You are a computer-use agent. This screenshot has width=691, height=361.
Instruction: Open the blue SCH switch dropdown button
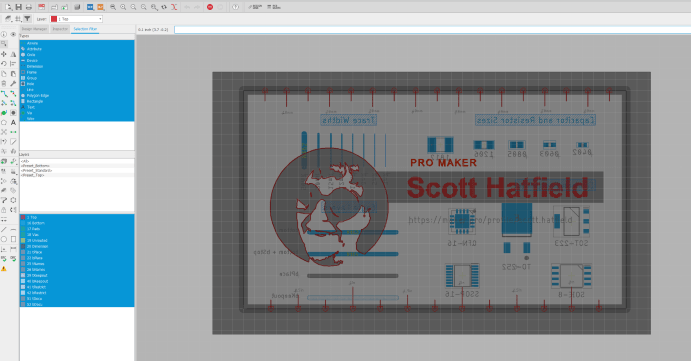pos(90,7)
